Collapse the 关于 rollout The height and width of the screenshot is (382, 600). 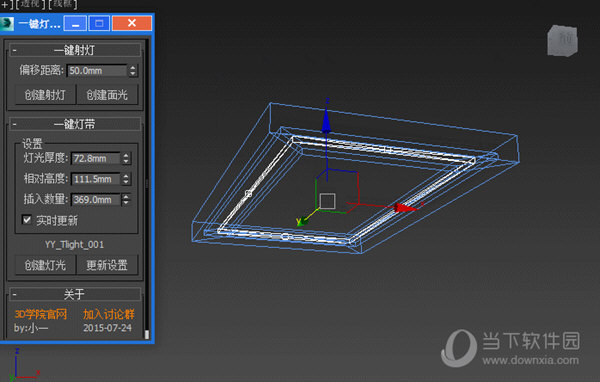tap(75, 294)
